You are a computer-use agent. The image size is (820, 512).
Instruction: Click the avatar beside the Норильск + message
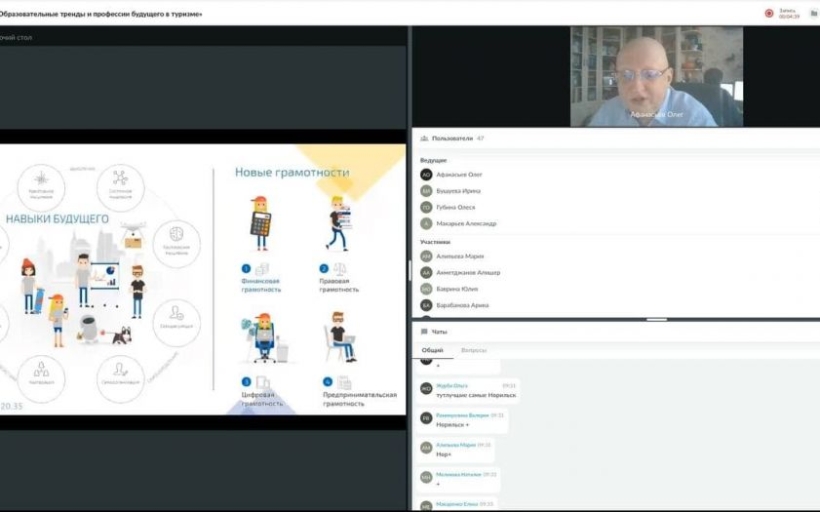(426, 418)
